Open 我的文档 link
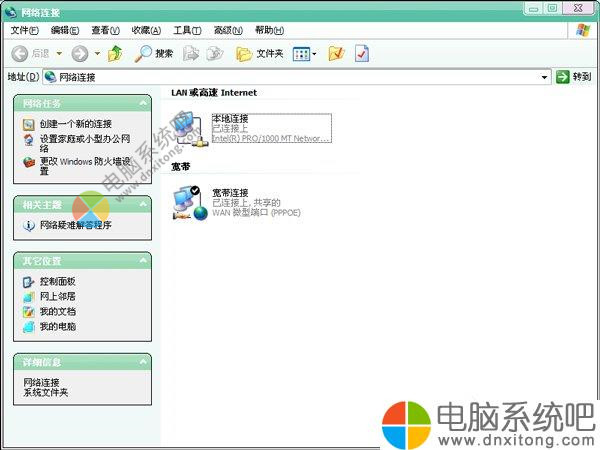 point(58,311)
